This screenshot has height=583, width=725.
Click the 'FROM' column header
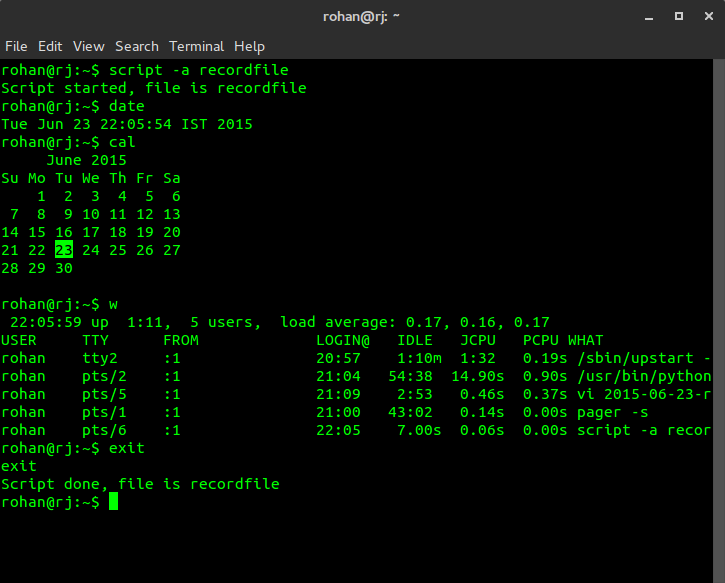tap(181, 340)
